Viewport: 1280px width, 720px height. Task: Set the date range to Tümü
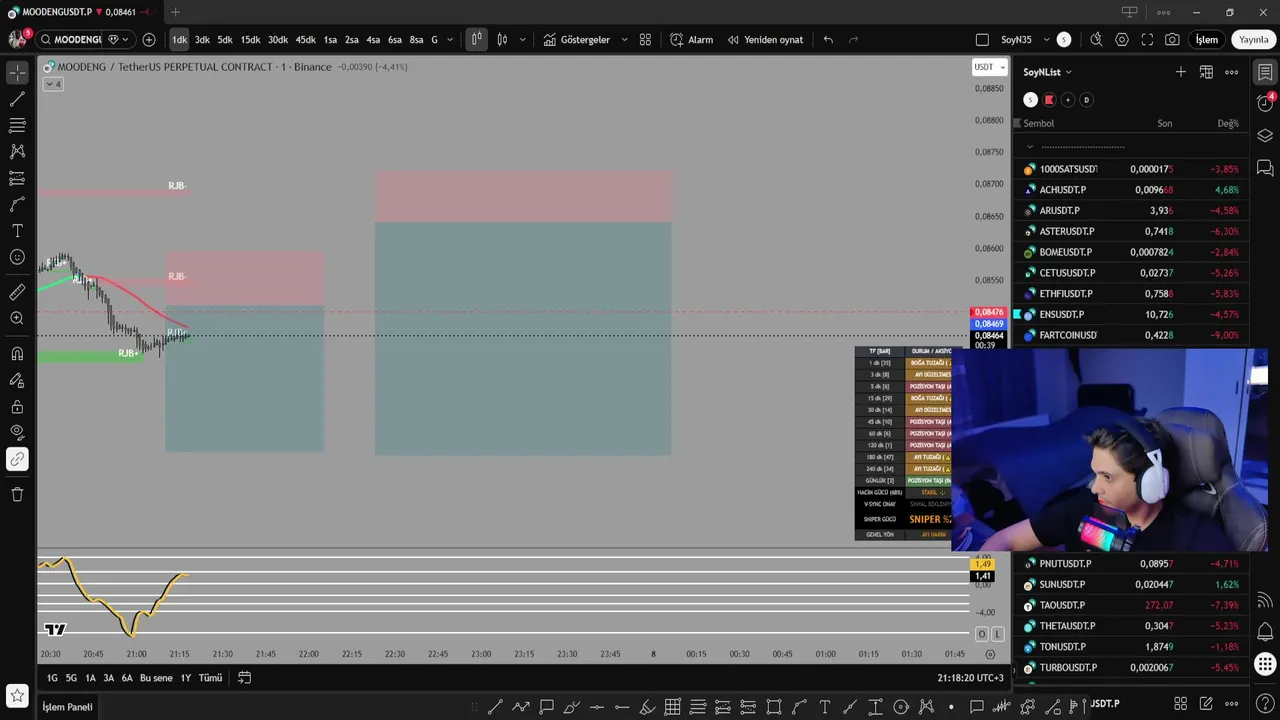click(x=210, y=678)
